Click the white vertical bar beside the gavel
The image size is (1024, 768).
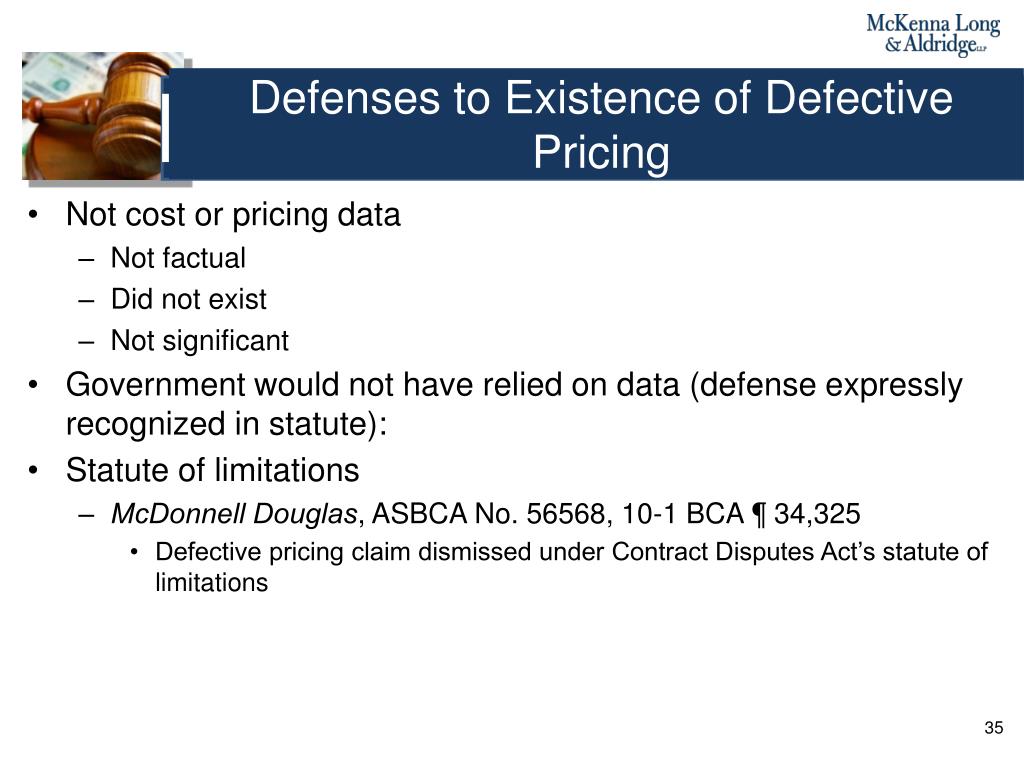point(165,127)
